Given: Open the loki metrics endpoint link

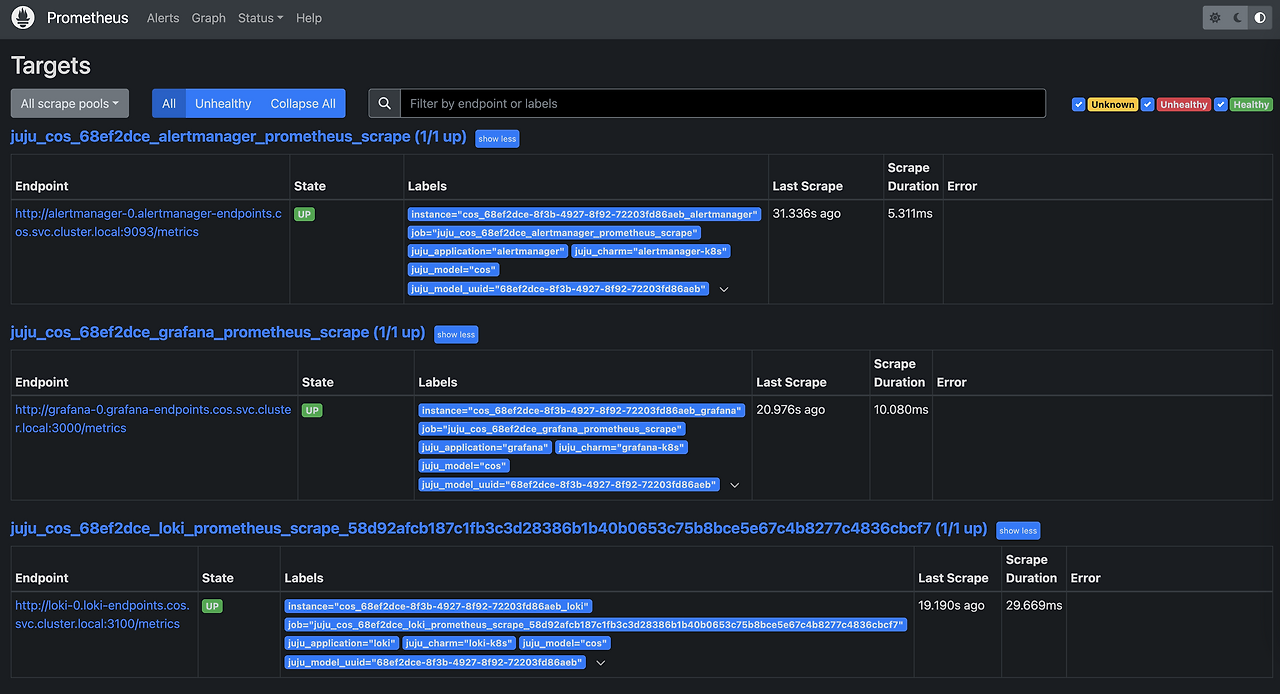Looking at the screenshot, I should (x=102, y=615).
